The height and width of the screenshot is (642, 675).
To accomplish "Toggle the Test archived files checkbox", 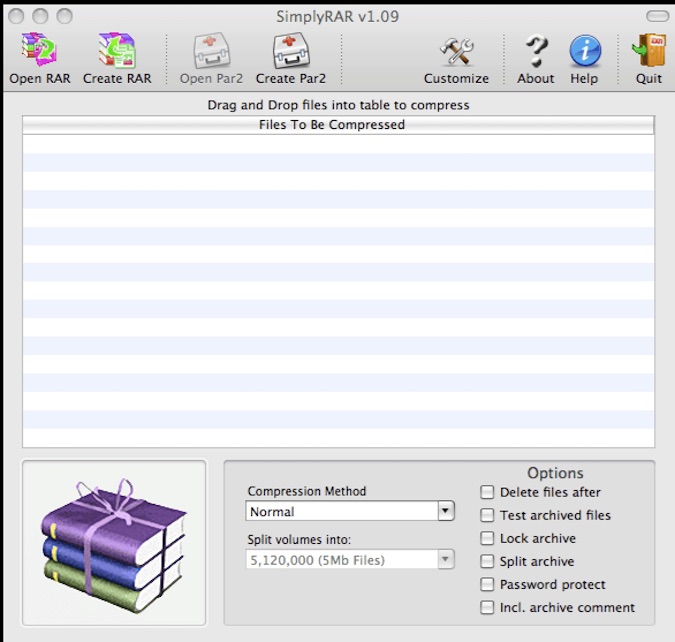I will 487,515.
